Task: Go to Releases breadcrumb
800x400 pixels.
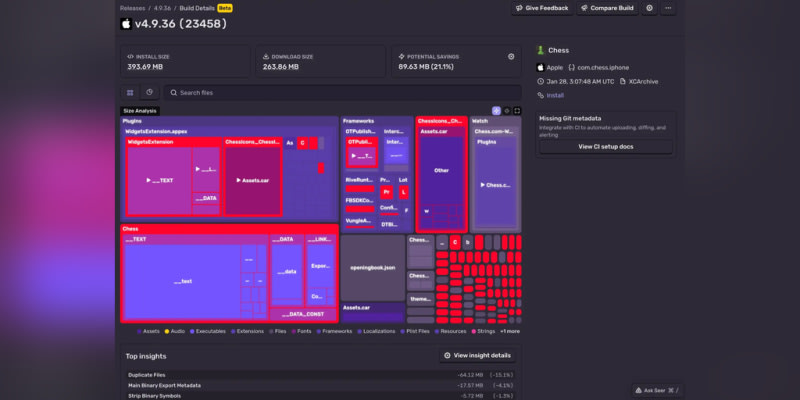Action: pos(133,8)
